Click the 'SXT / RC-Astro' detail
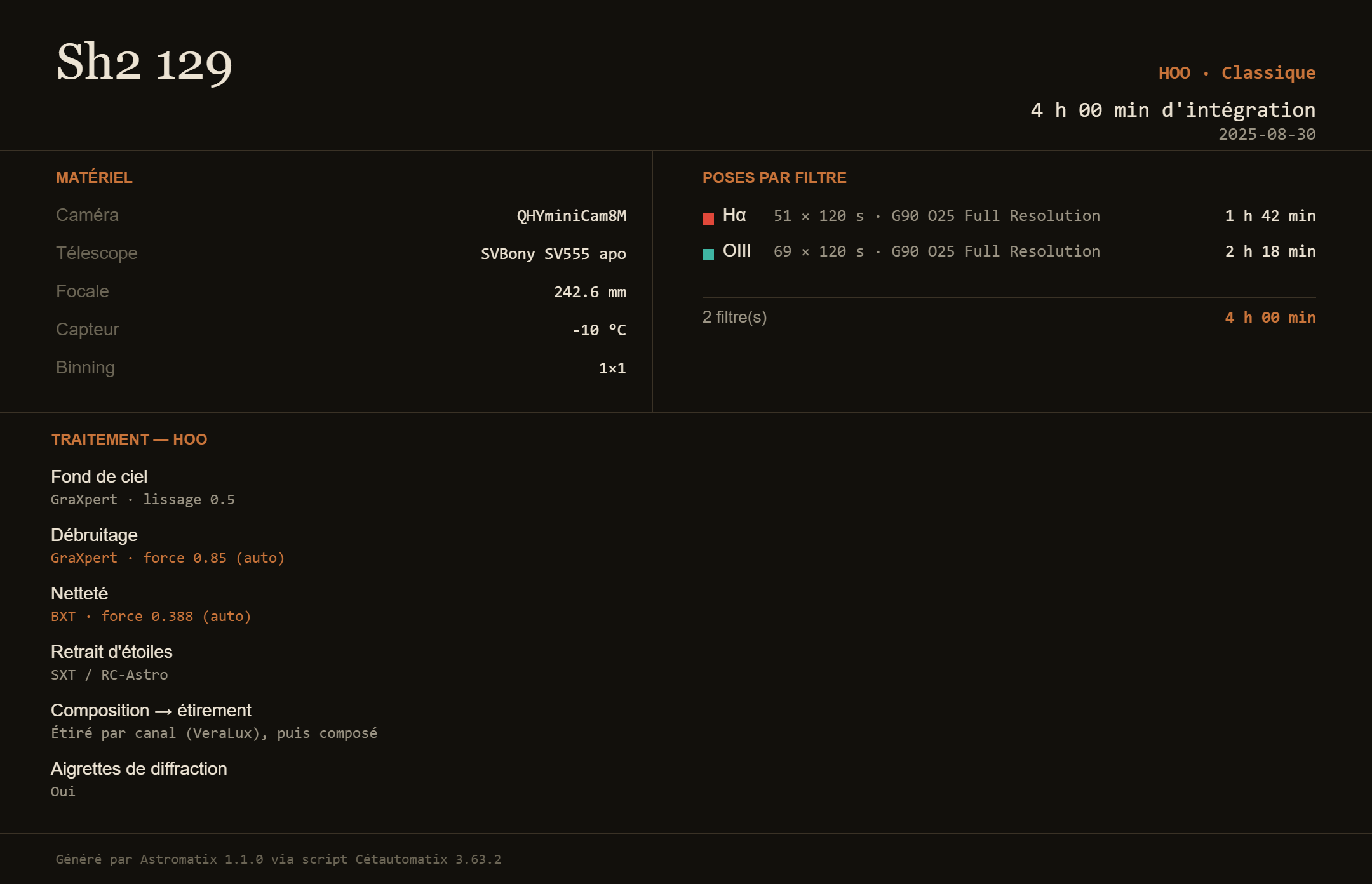1372x884 pixels. 109,675
